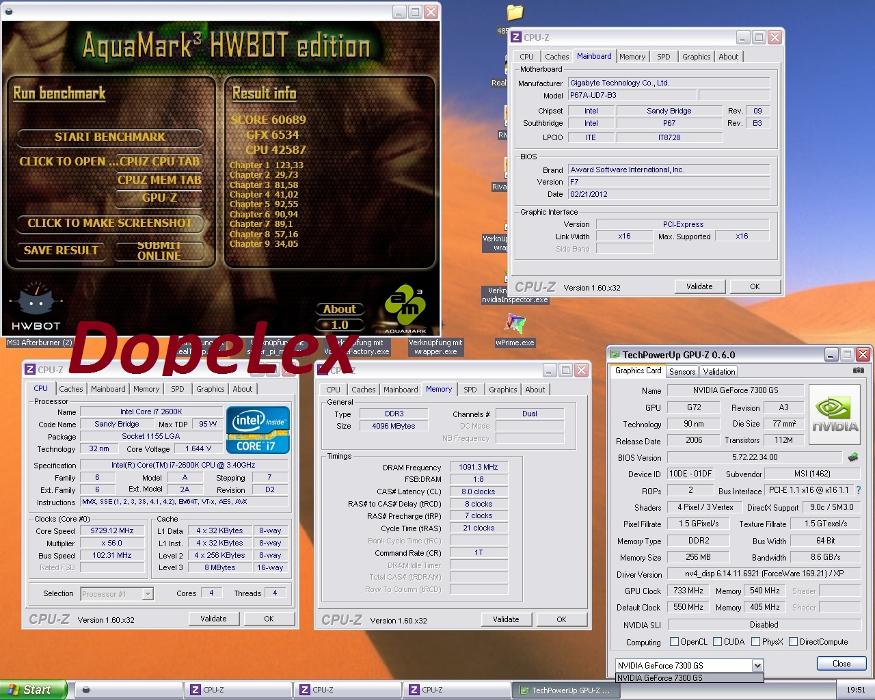Click SCORE 60689 result text
The width and height of the screenshot is (875, 700).
(268, 119)
